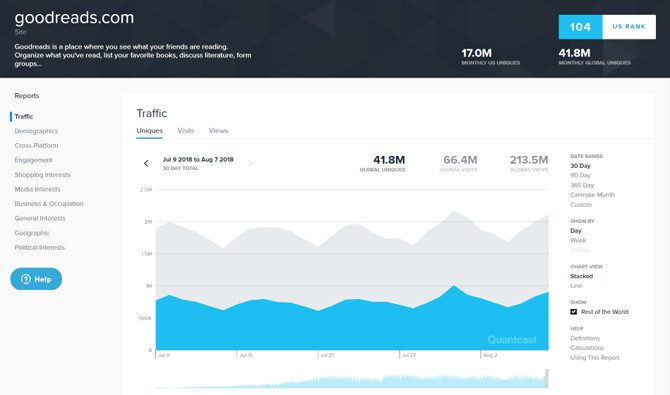Click the 213.5M Global Views total
Viewport: 670px width, 395px height.
529,163
